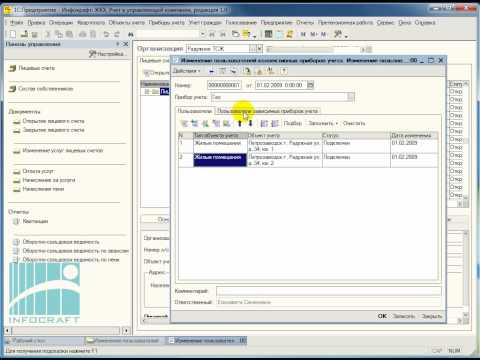The width and height of the screenshot is (480, 360).
Task: Click the tools settings icon in main toolbar
Action: [x=338, y=34]
